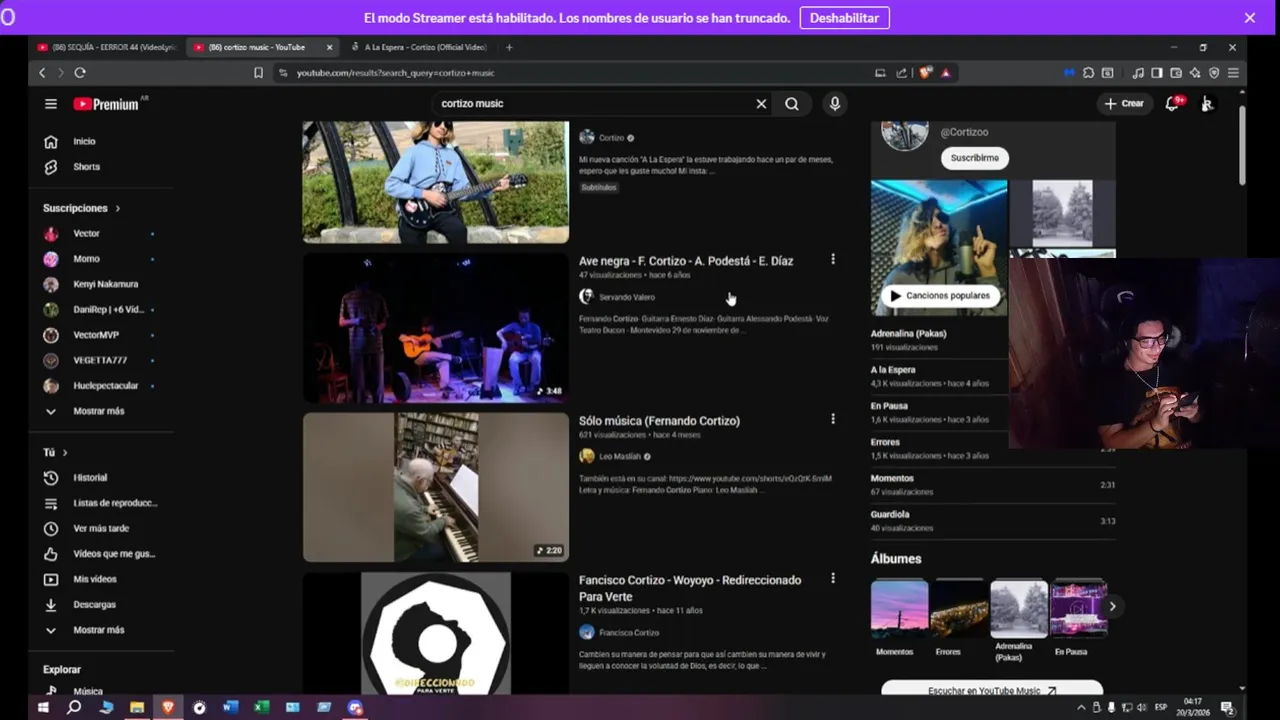The height and width of the screenshot is (720, 1280).
Task: Click the Crear button
Action: (x=1124, y=104)
